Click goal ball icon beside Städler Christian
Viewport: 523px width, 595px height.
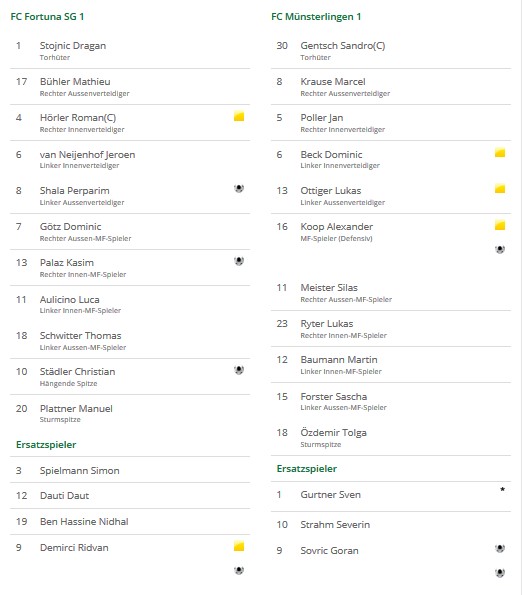point(239,370)
